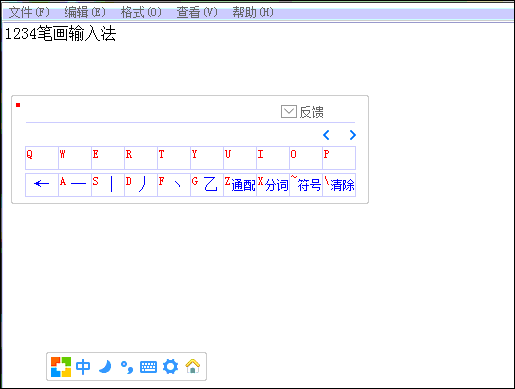Screen dimensions: 515x389
Task: Tap the E key on stroke keyboard
Action: 108,158
